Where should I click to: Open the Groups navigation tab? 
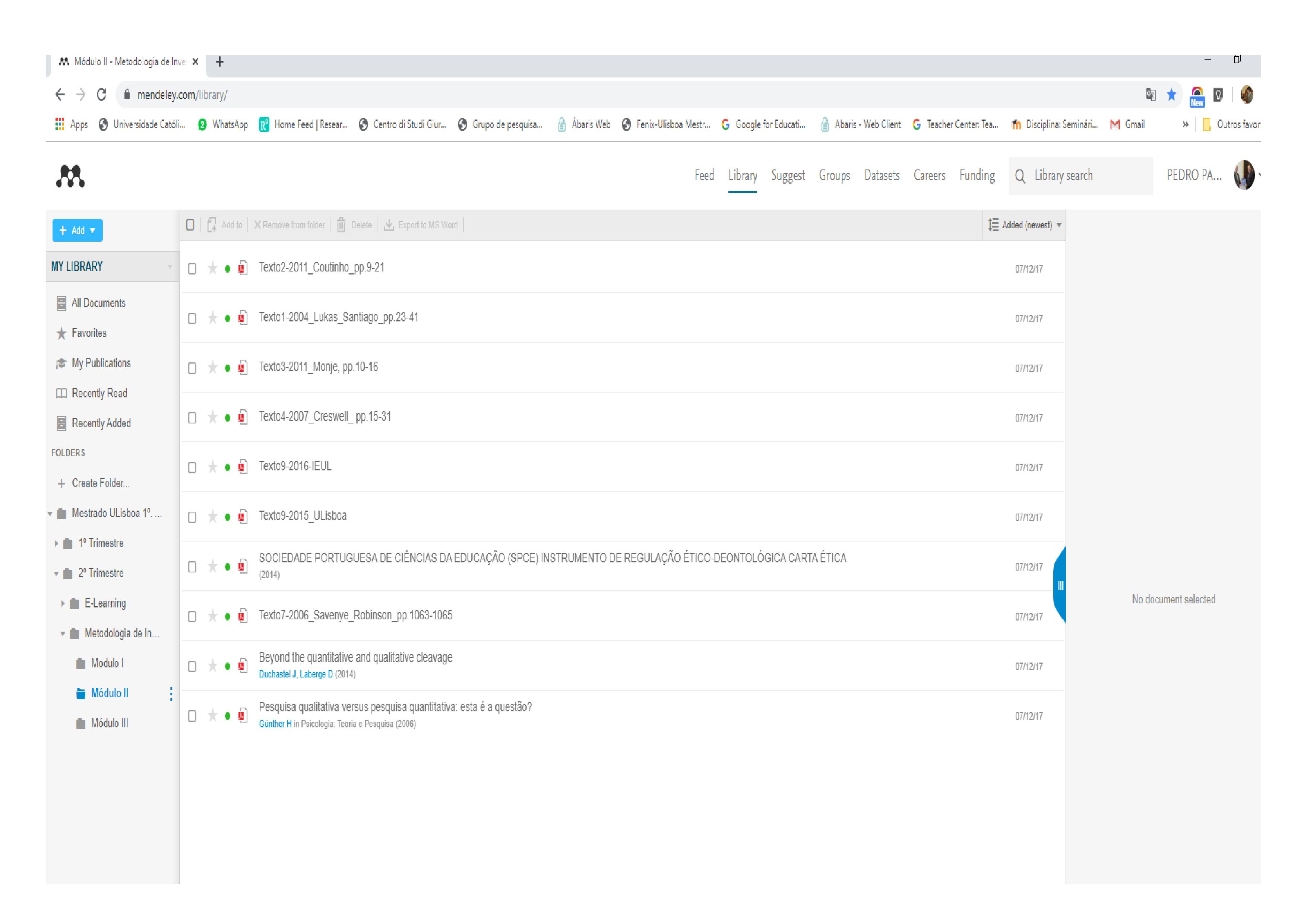(834, 176)
